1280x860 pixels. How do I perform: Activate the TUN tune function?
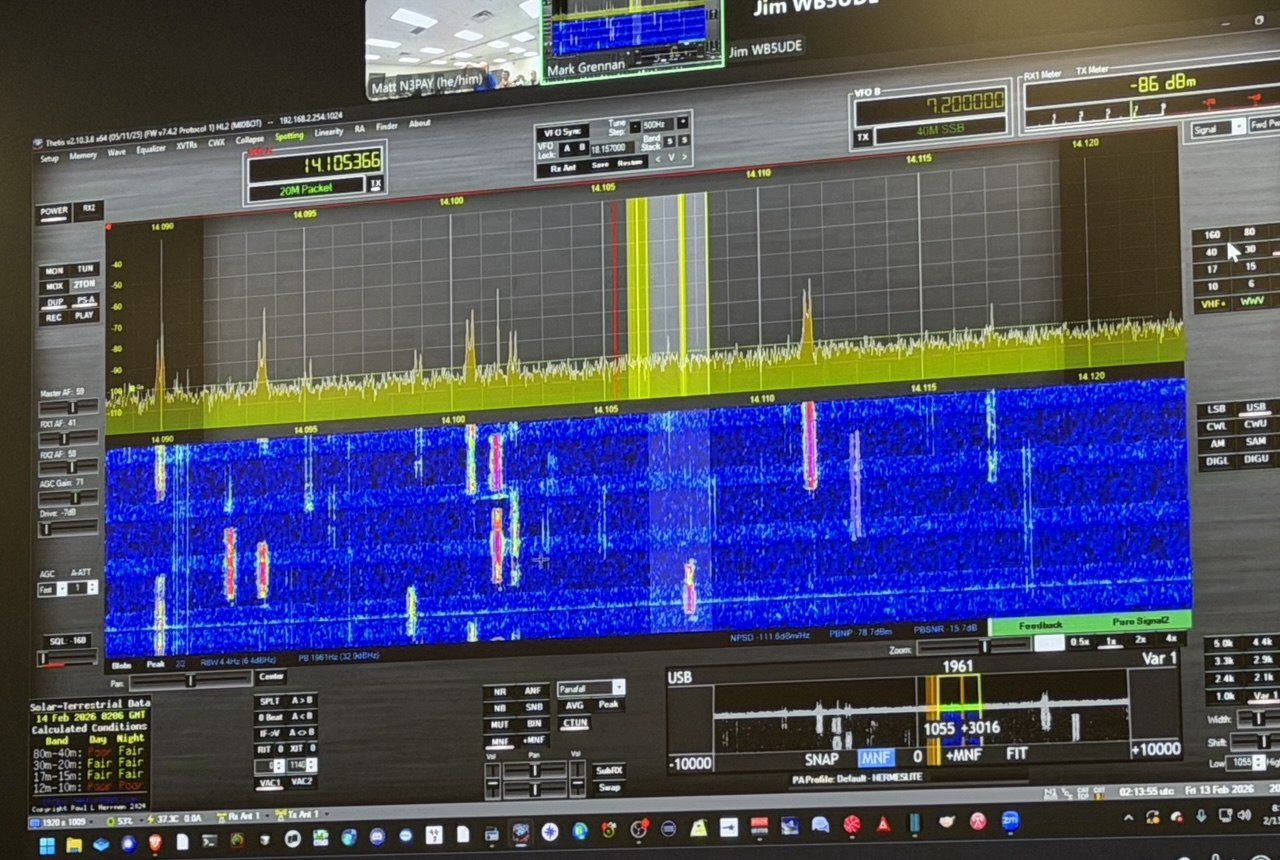(x=88, y=268)
